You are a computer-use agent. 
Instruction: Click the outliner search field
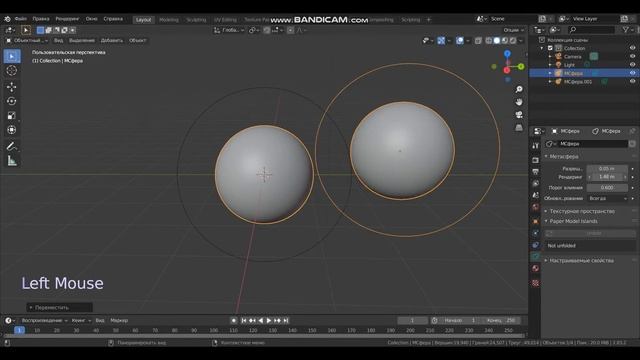pyautogui.click(x=591, y=30)
